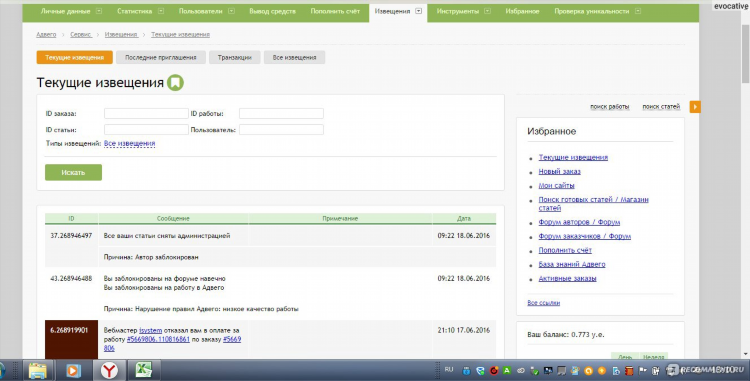Select notification ID 43.268946488

[x=71, y=278]
